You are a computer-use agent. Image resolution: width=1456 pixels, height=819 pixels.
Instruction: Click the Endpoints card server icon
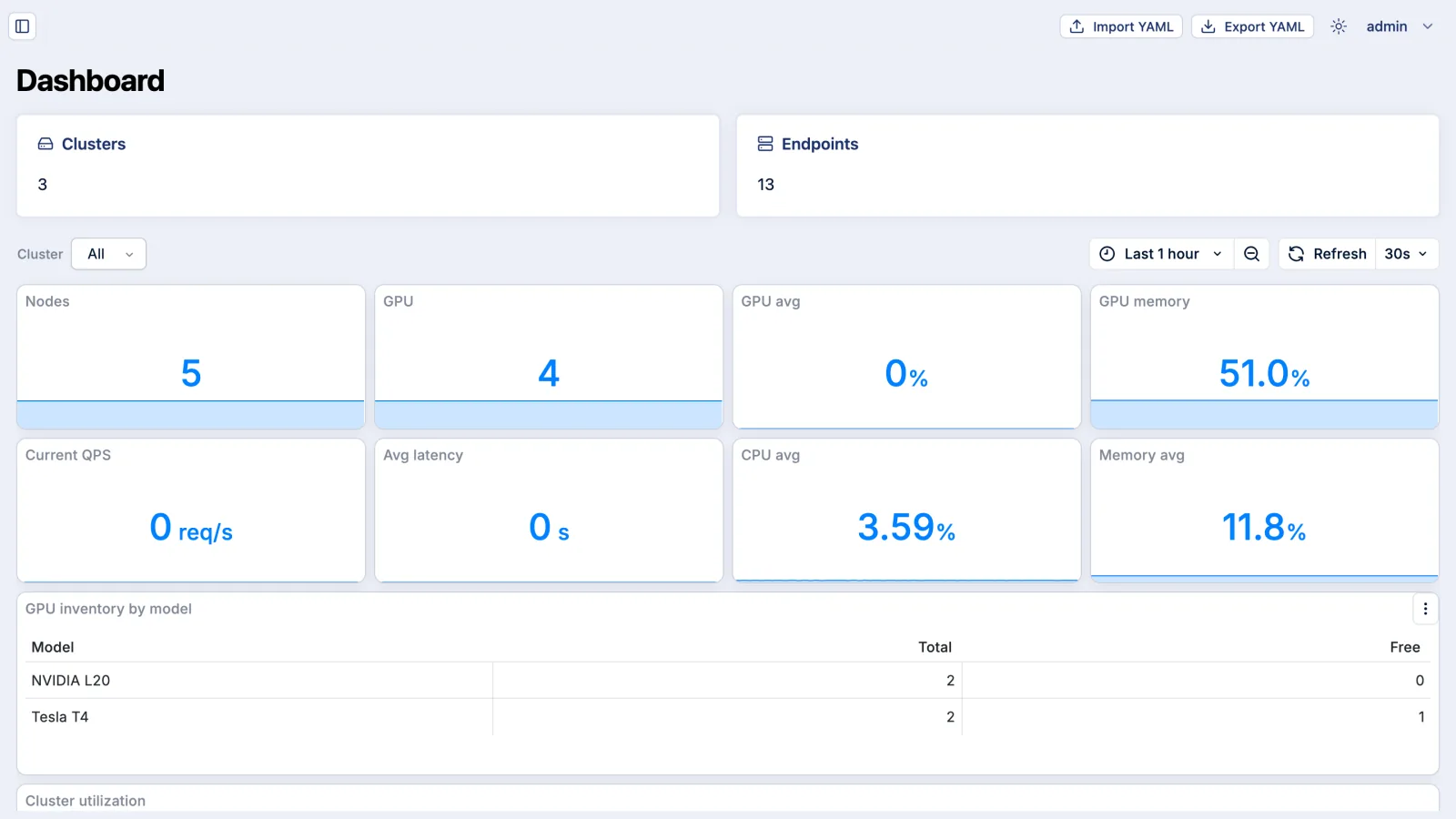pyautogui.click(x=765, y=144)
